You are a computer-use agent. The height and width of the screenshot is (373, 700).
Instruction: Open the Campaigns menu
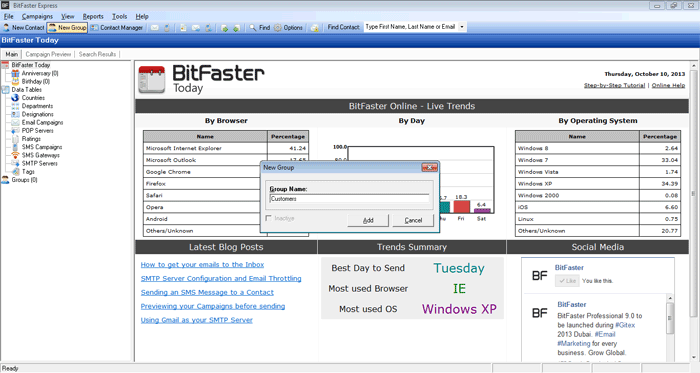point(37,17)
